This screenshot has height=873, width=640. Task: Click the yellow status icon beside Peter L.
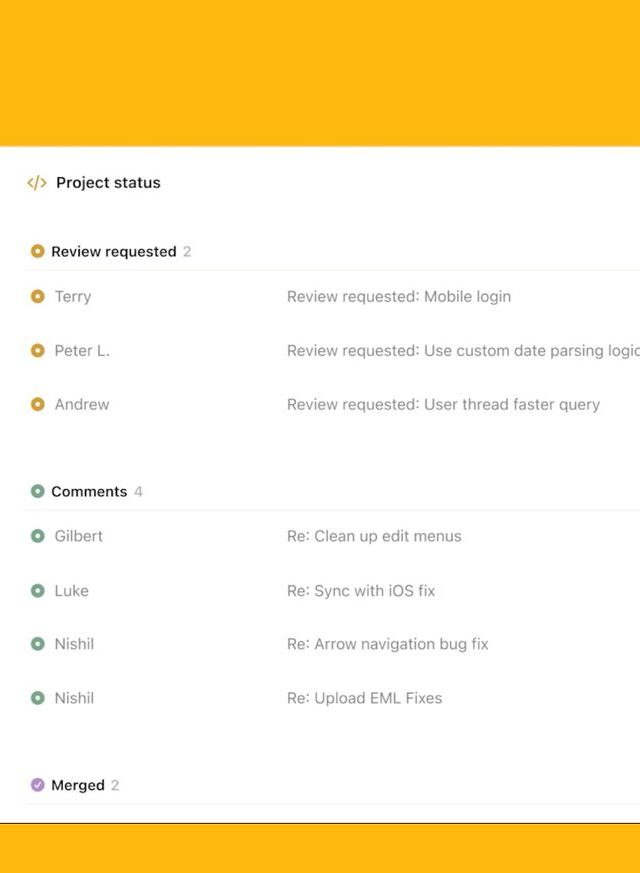38,351
